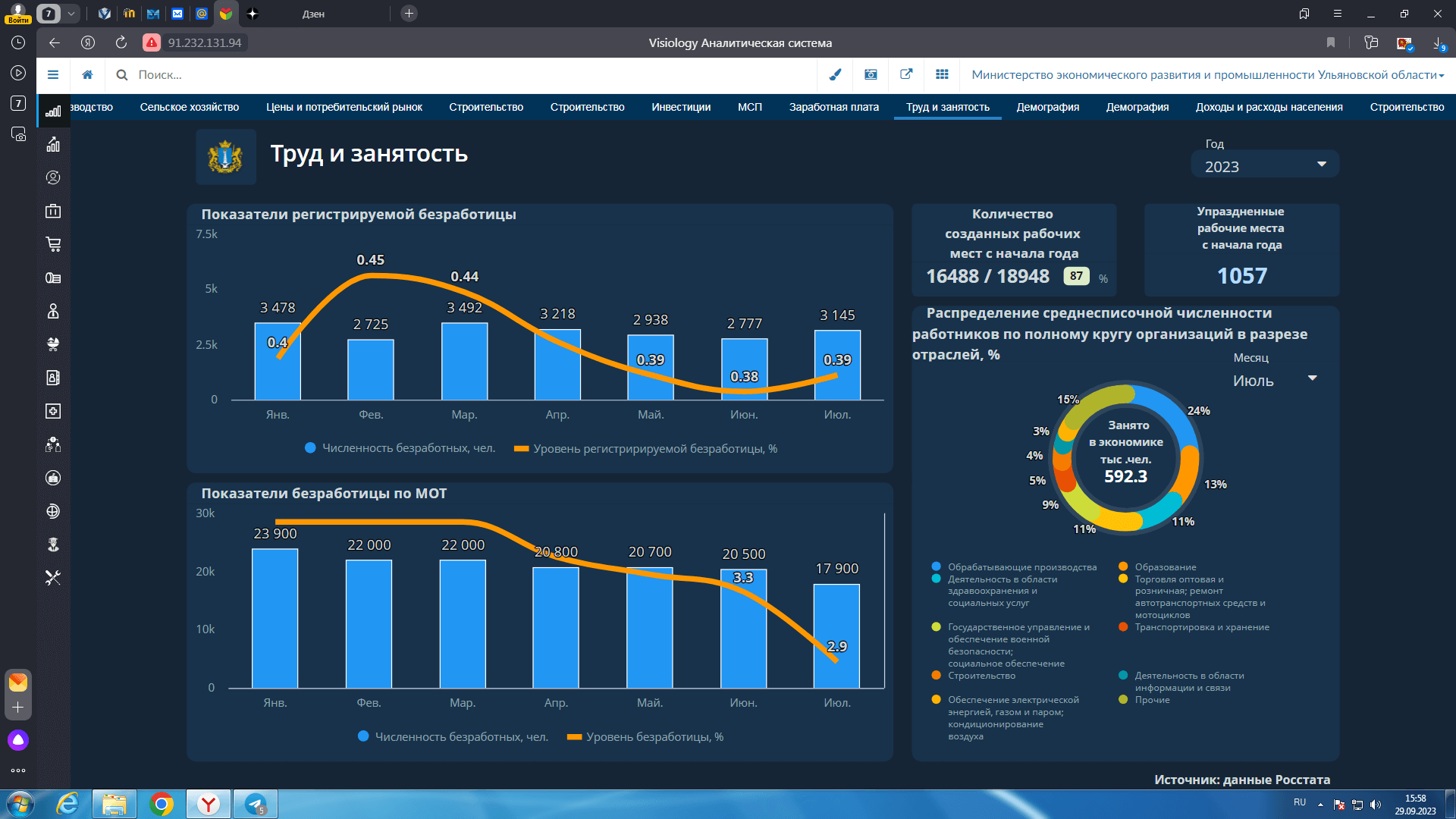Open the growth chart sidebar icon

[x=53, y=144]
